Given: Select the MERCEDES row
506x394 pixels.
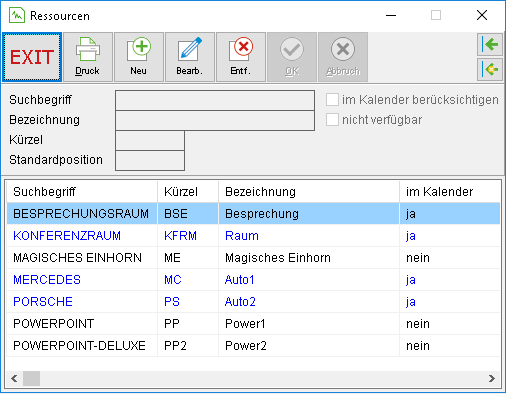Looking at the screenshot, I should click(253, 280).
